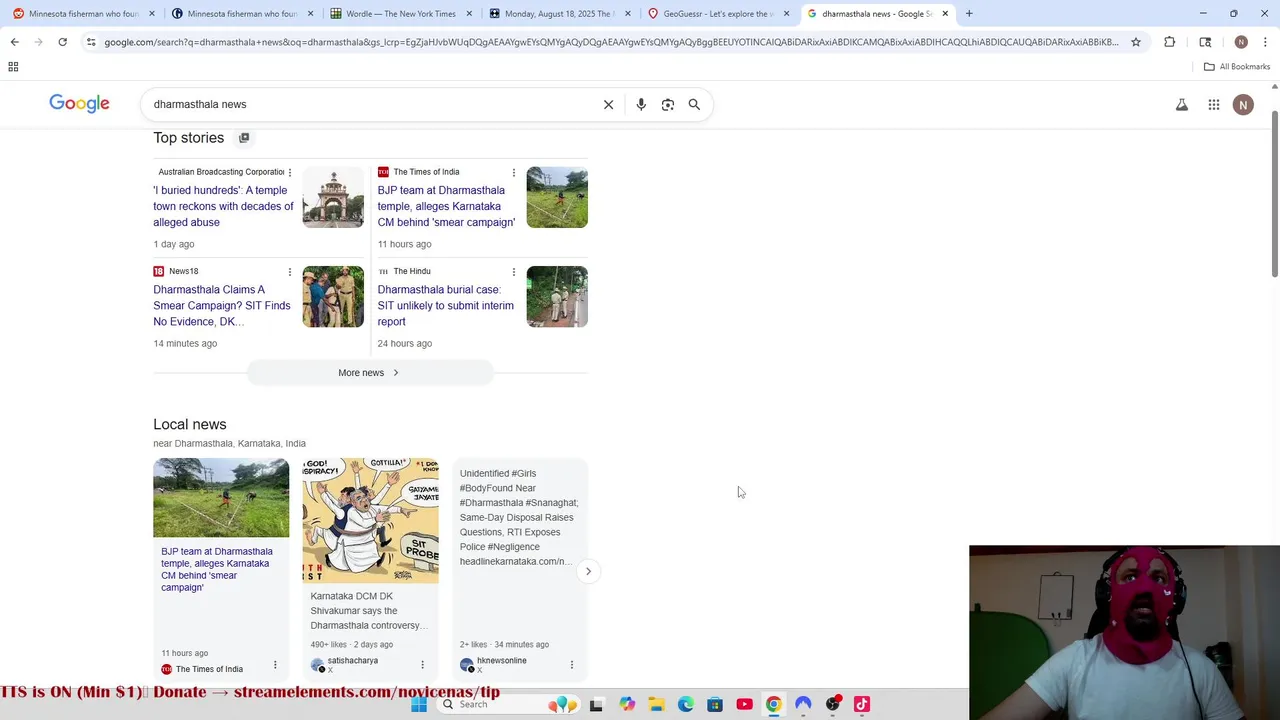Open a new browser tab
1280x720 pixels.
coord(969,14)
